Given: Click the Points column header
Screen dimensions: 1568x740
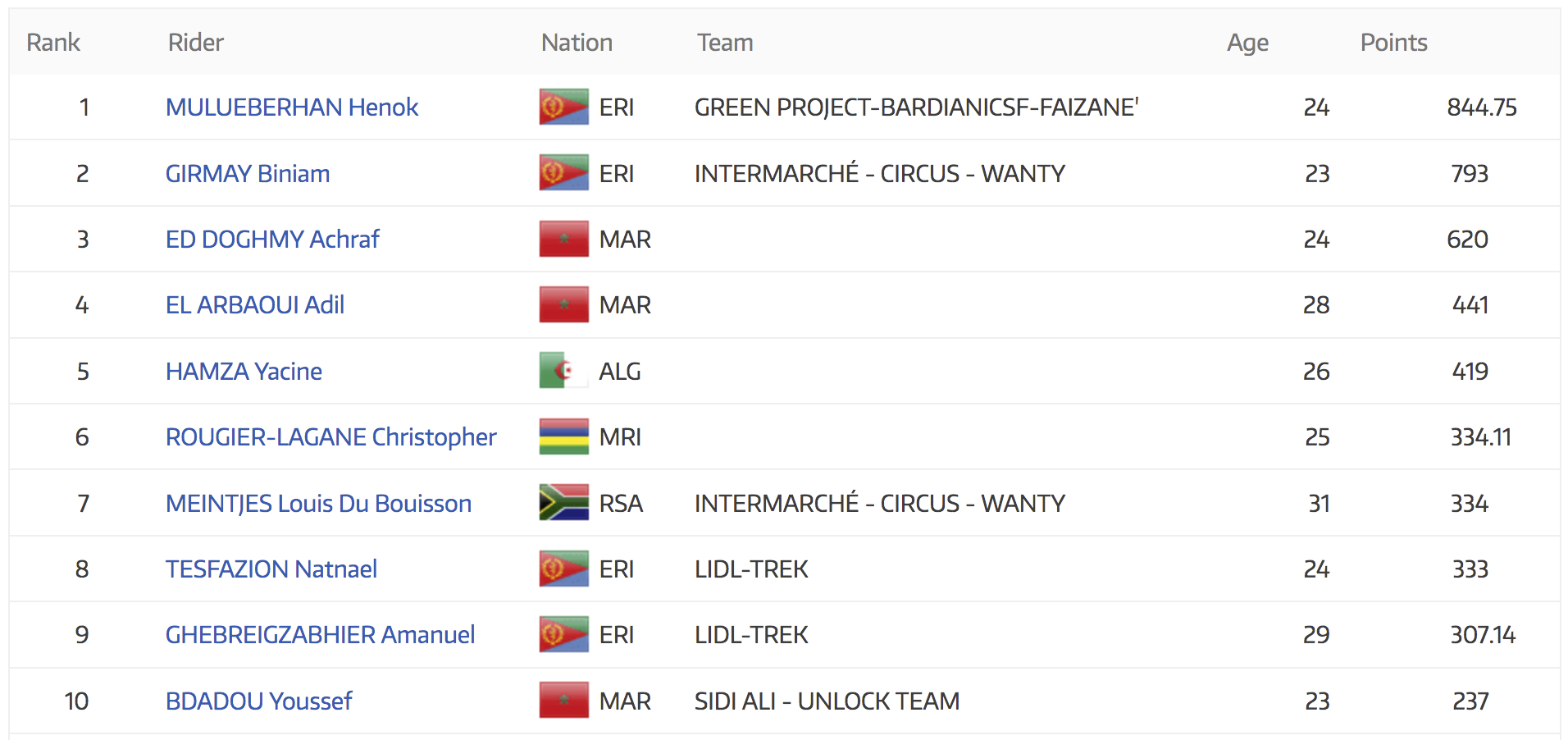Looking at the screenshot, I should (1393, 43).
